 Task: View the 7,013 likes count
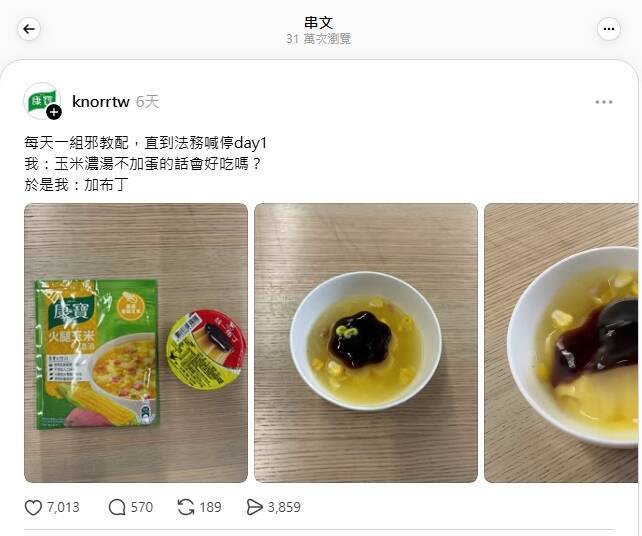[63, 507]
